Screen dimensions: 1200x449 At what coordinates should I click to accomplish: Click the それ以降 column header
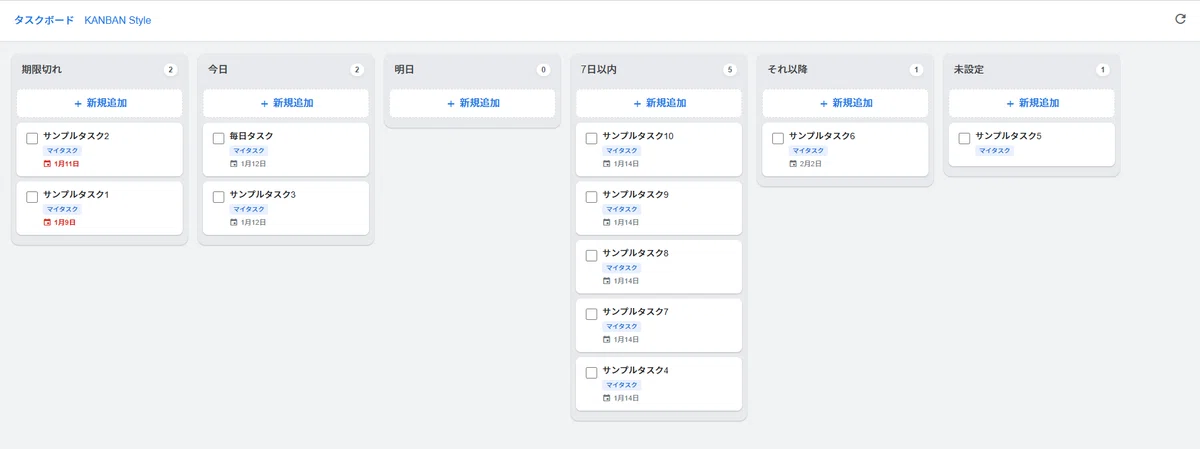tap(787, 70)
